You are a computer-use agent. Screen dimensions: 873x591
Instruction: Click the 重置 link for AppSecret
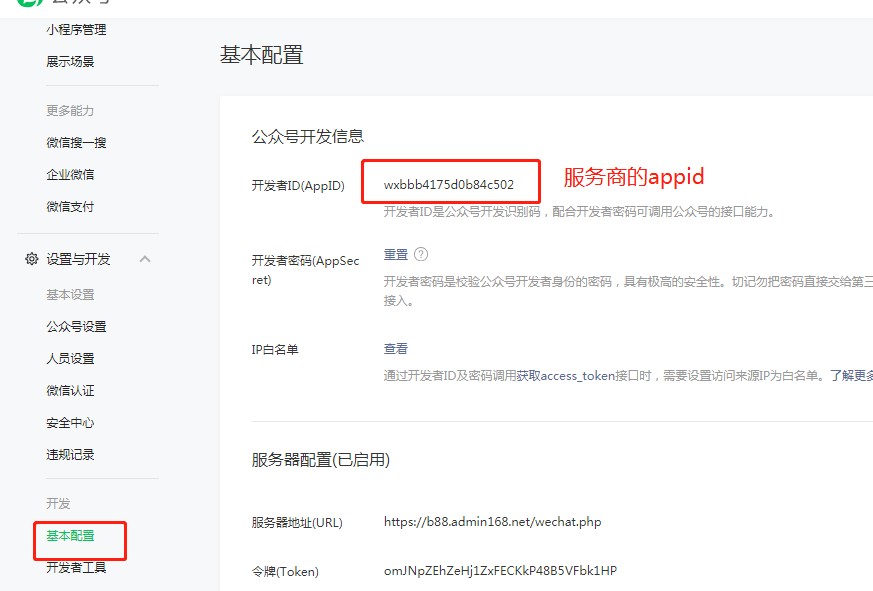click(x=396, y=255)
